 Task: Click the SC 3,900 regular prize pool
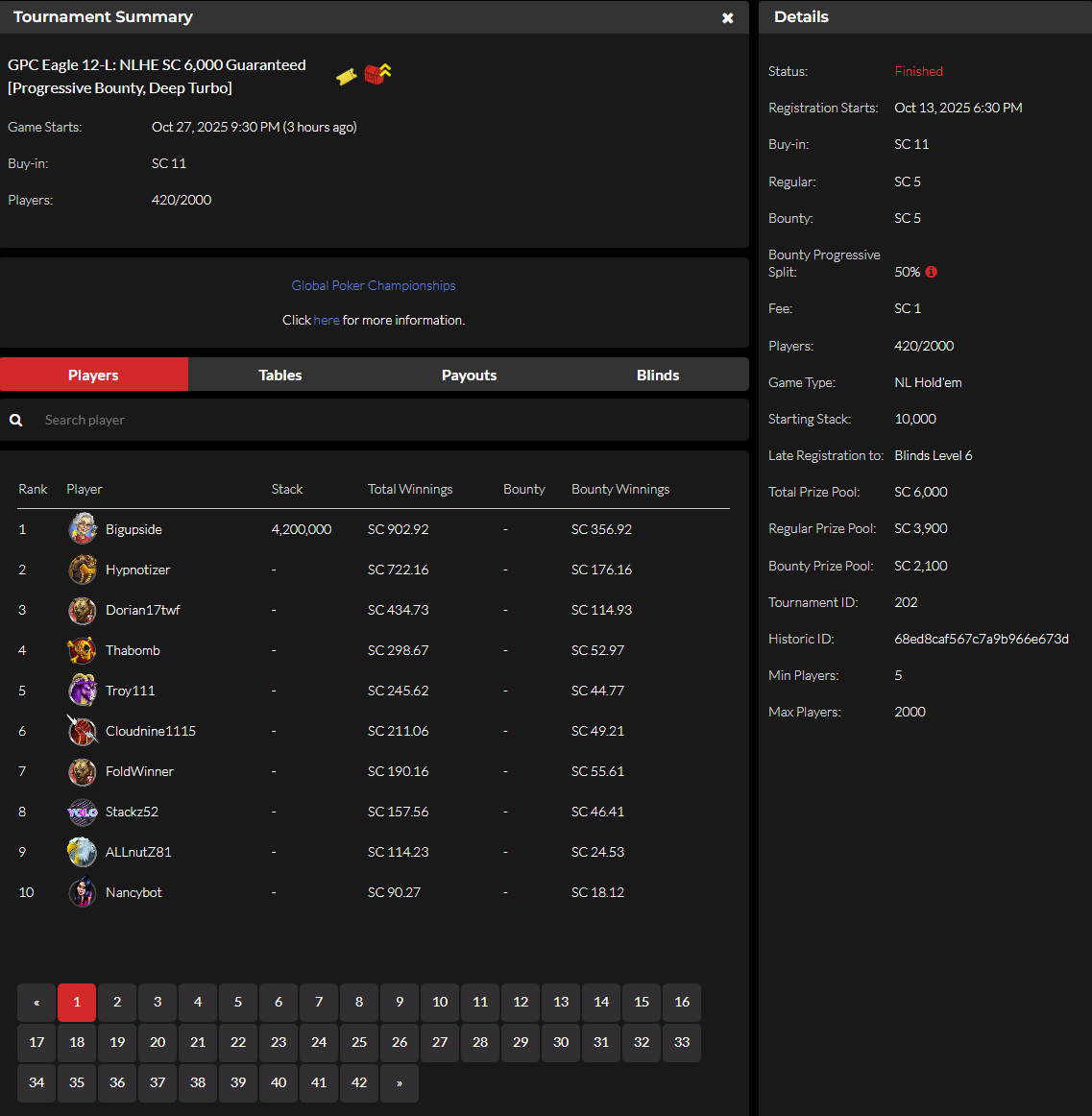point(921,529)
